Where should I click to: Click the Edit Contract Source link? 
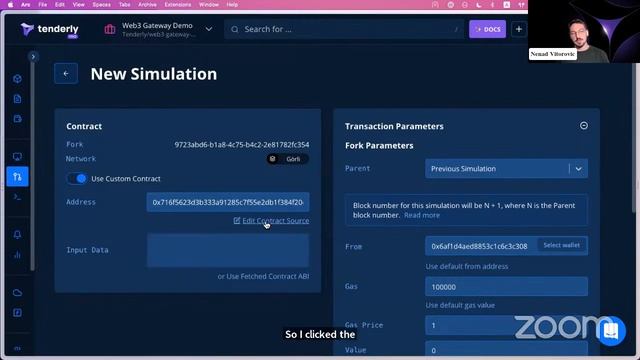(x=276, y=220)
